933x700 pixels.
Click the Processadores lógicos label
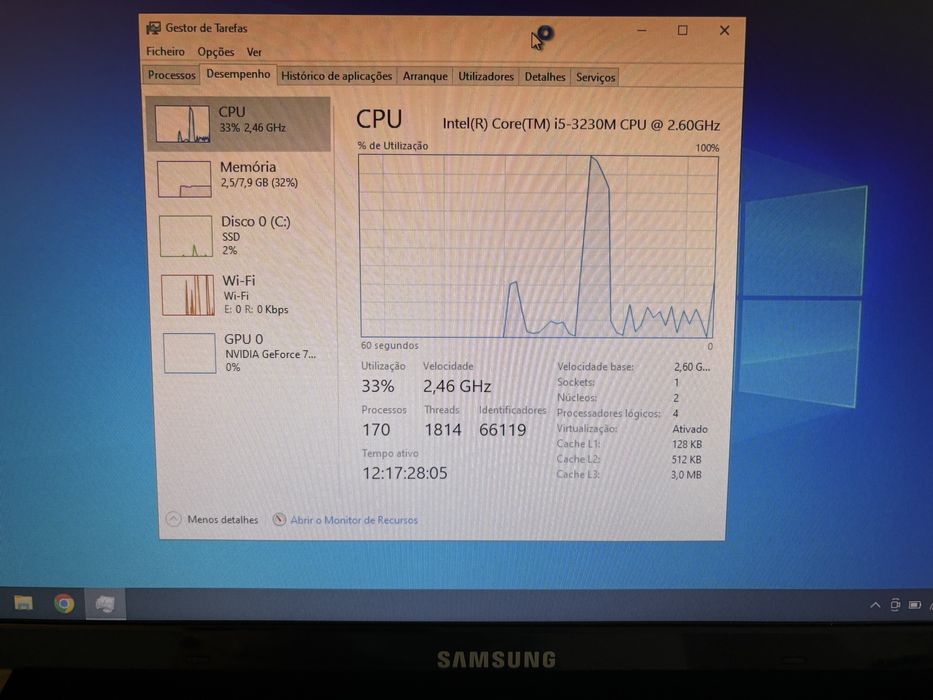(x=608, y=413)
